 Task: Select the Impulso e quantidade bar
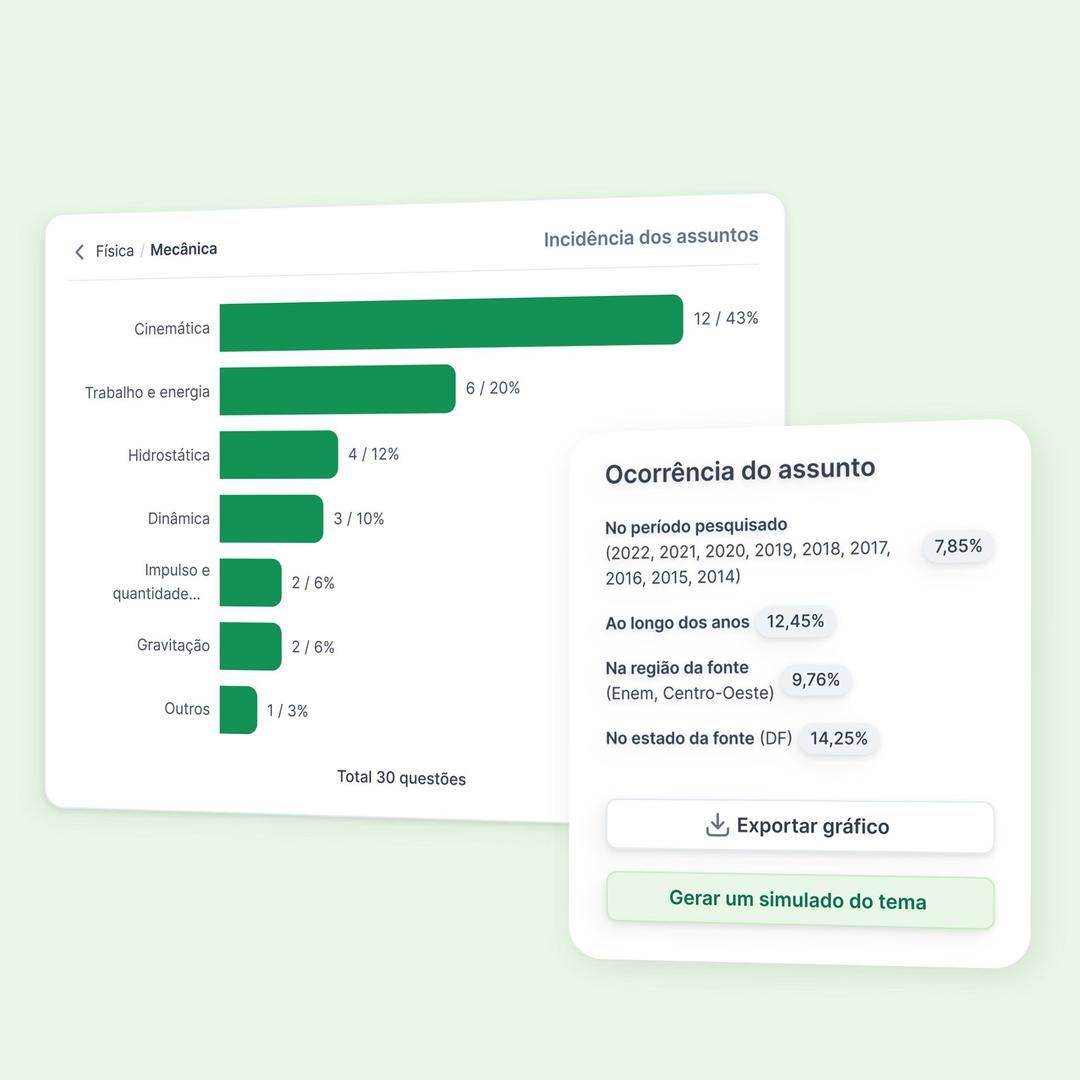coord(250,582)
